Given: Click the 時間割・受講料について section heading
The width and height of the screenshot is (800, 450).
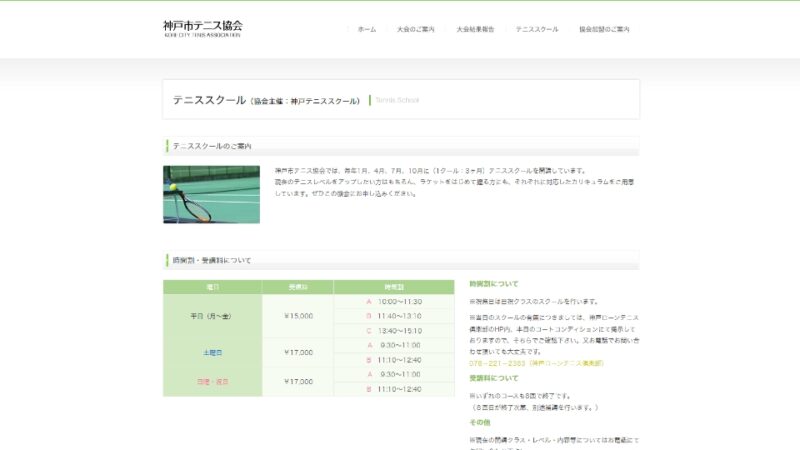Looking at the screenshot, I should click(212, 260).
